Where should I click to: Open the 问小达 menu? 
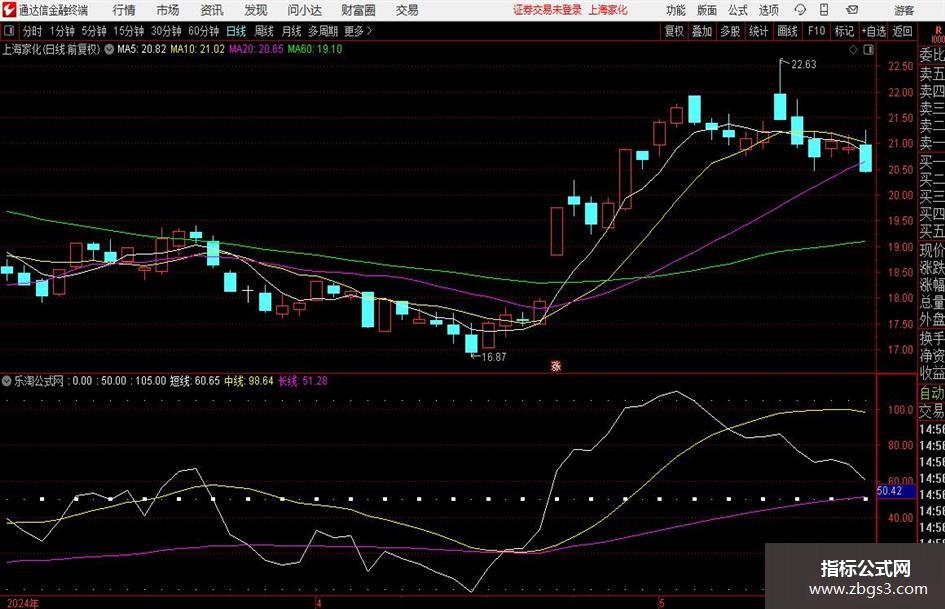[304, 10]
